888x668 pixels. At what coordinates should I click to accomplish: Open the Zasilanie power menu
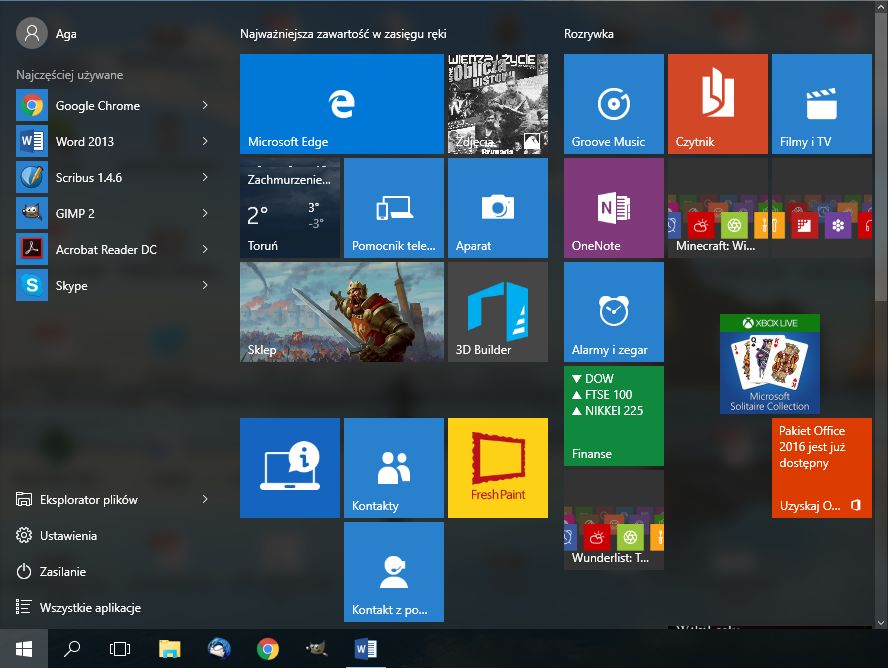pyautogui.click(x=62, y=571)
